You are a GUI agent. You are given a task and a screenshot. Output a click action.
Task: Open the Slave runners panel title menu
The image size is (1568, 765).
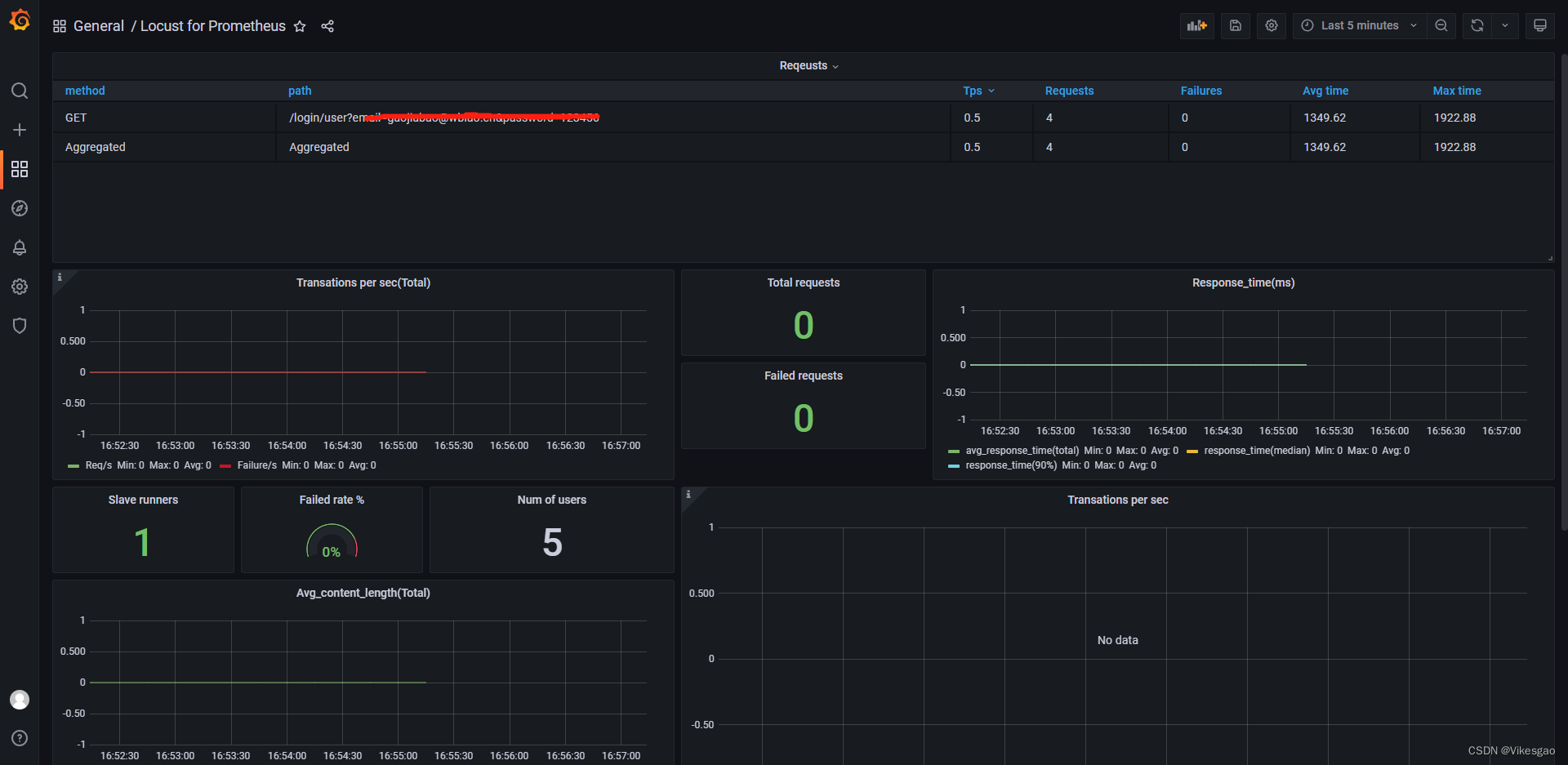(143, 500)
